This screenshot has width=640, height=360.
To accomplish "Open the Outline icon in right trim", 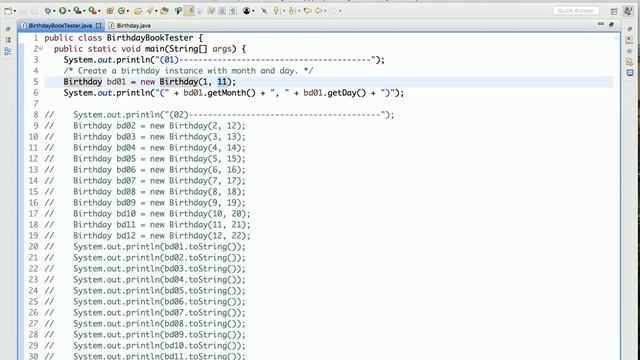I will pos(630,51).
